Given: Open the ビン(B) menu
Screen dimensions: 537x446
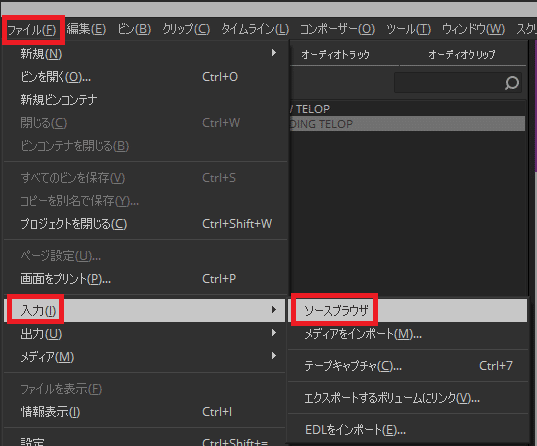Looking at the screenshot, I should (x=134, y=29).
